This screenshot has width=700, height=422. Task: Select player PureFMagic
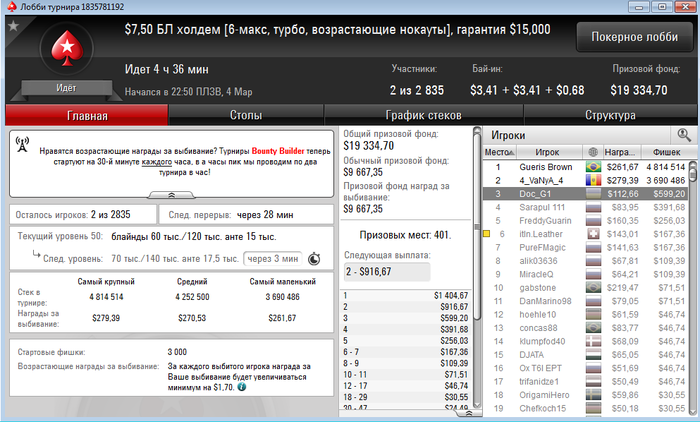(585, 247)
